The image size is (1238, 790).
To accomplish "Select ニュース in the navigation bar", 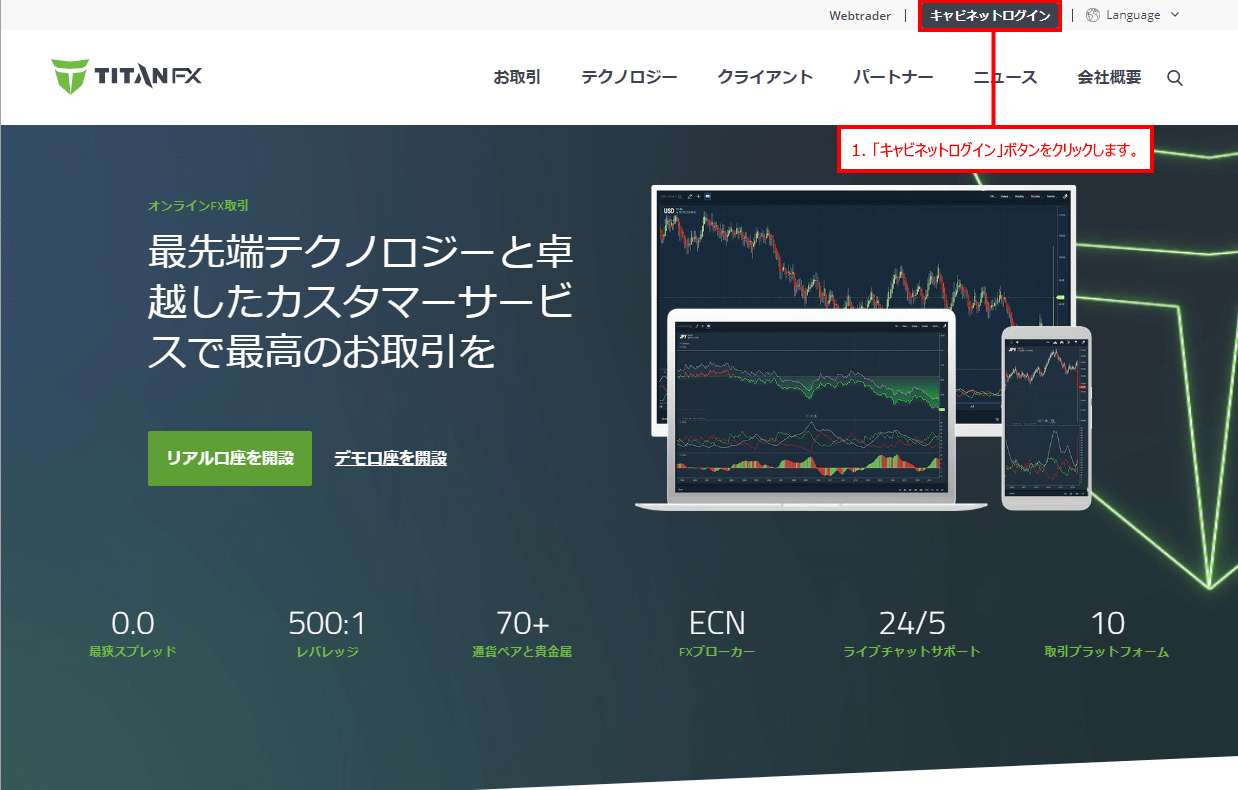I will (x=1005, y=77).
